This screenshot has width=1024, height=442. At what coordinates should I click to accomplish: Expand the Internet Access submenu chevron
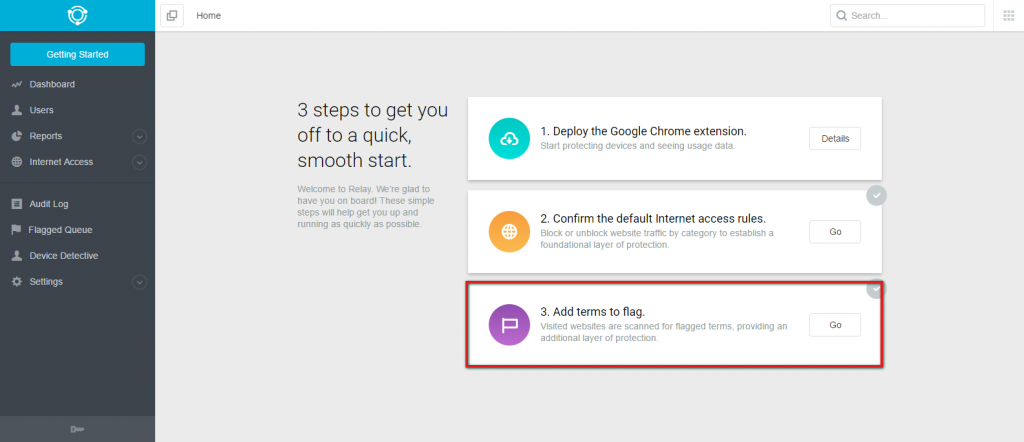point(140,162)
